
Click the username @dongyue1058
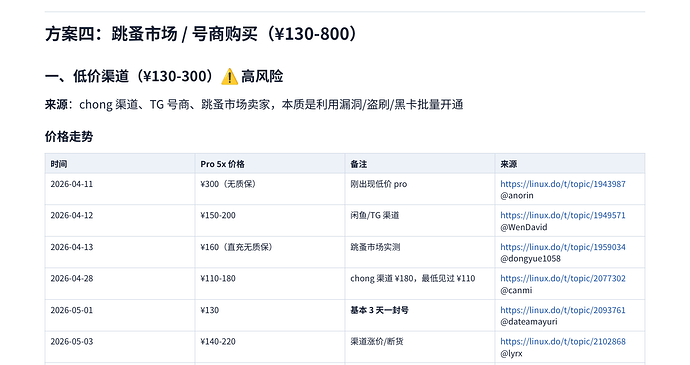pyautogui.click(x=530, y=258)
